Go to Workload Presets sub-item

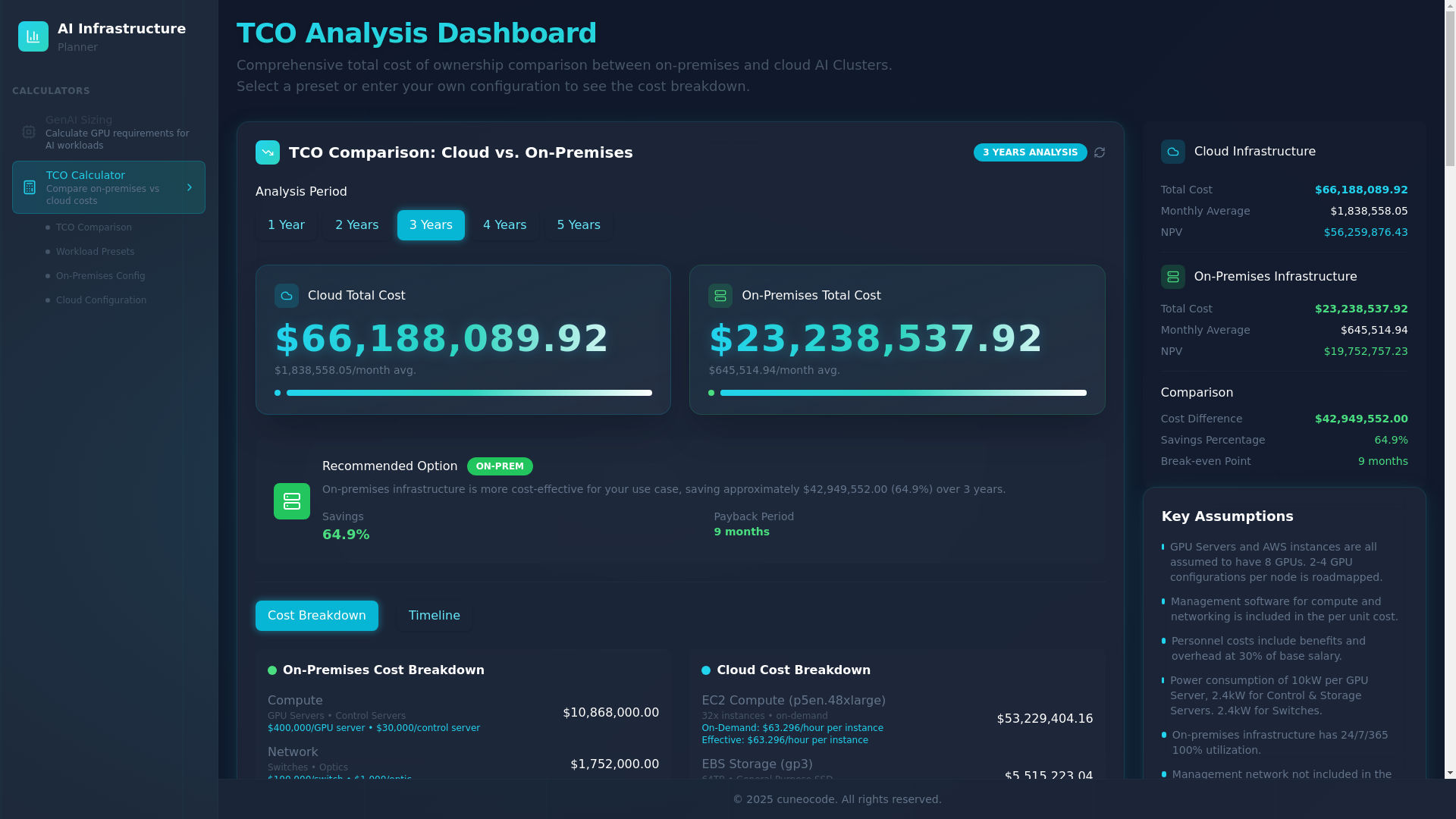[96, 252]
